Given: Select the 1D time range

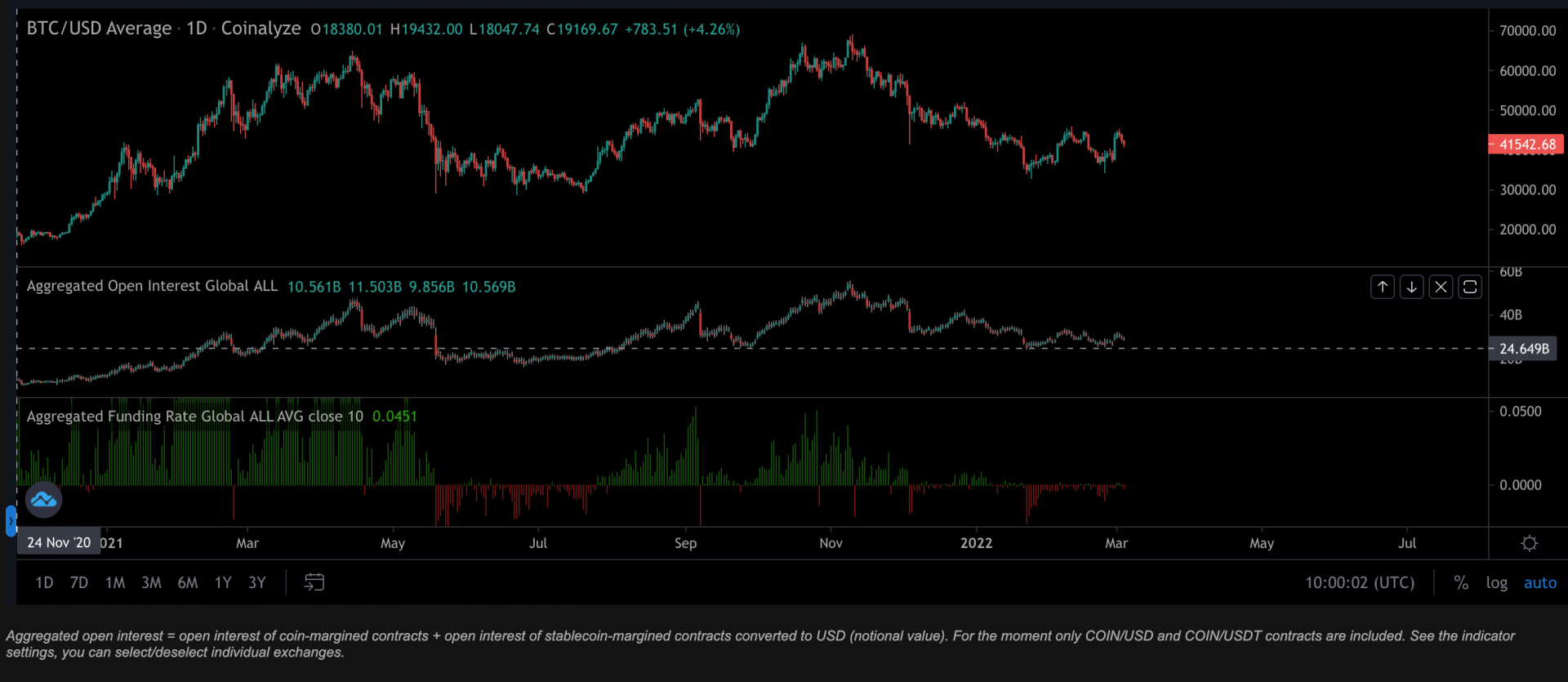Looking at the screenshot, I should [x=44, y=582].
